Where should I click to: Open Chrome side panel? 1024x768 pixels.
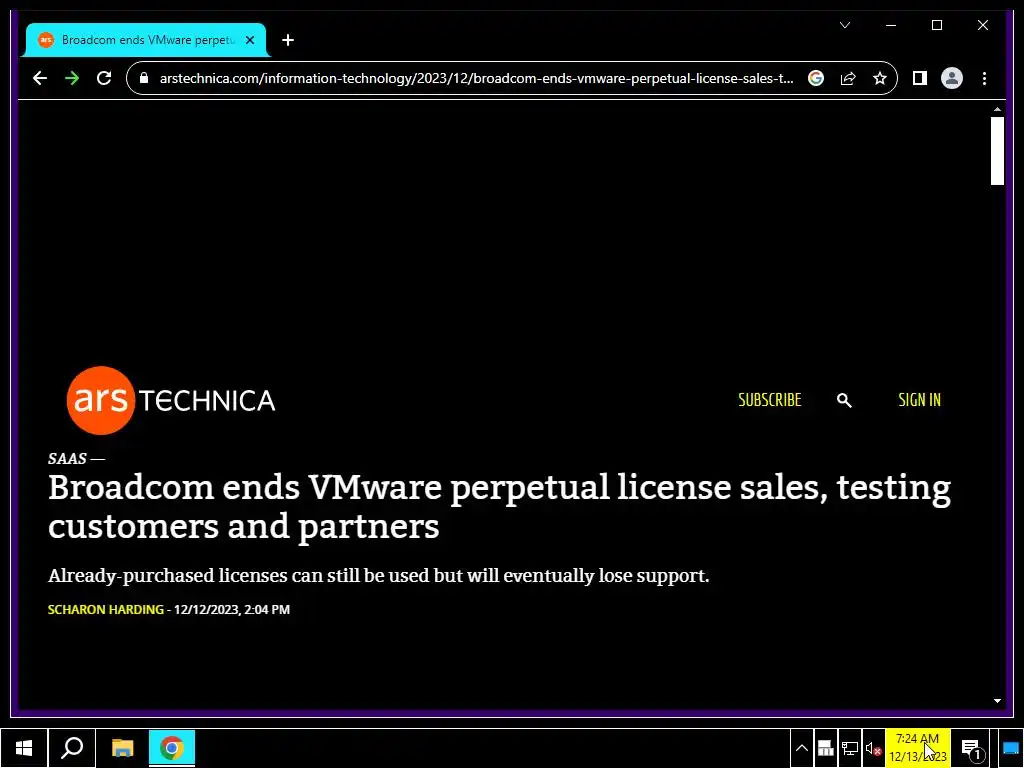920,78
